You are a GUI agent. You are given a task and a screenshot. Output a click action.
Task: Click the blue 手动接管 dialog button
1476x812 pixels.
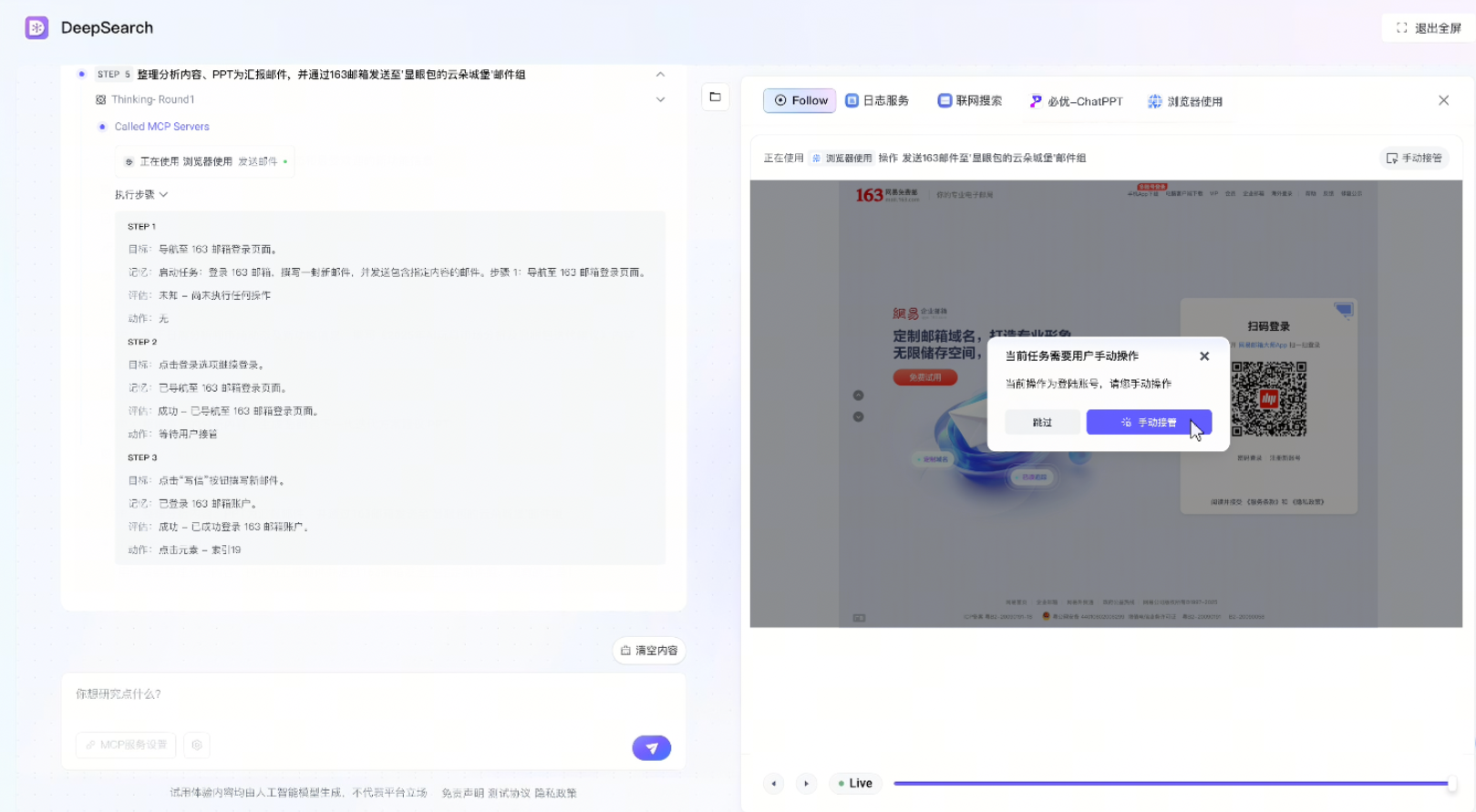(1149, 422)
